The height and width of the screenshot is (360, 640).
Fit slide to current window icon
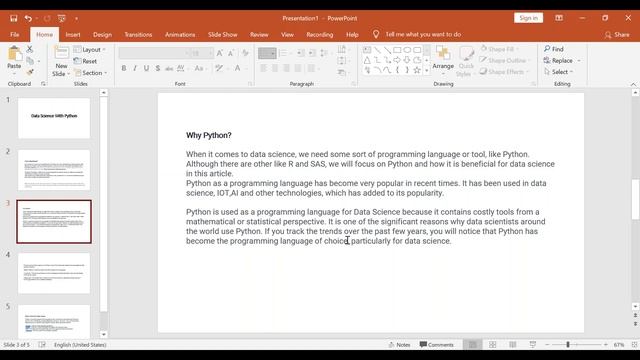tap(635, 345)
